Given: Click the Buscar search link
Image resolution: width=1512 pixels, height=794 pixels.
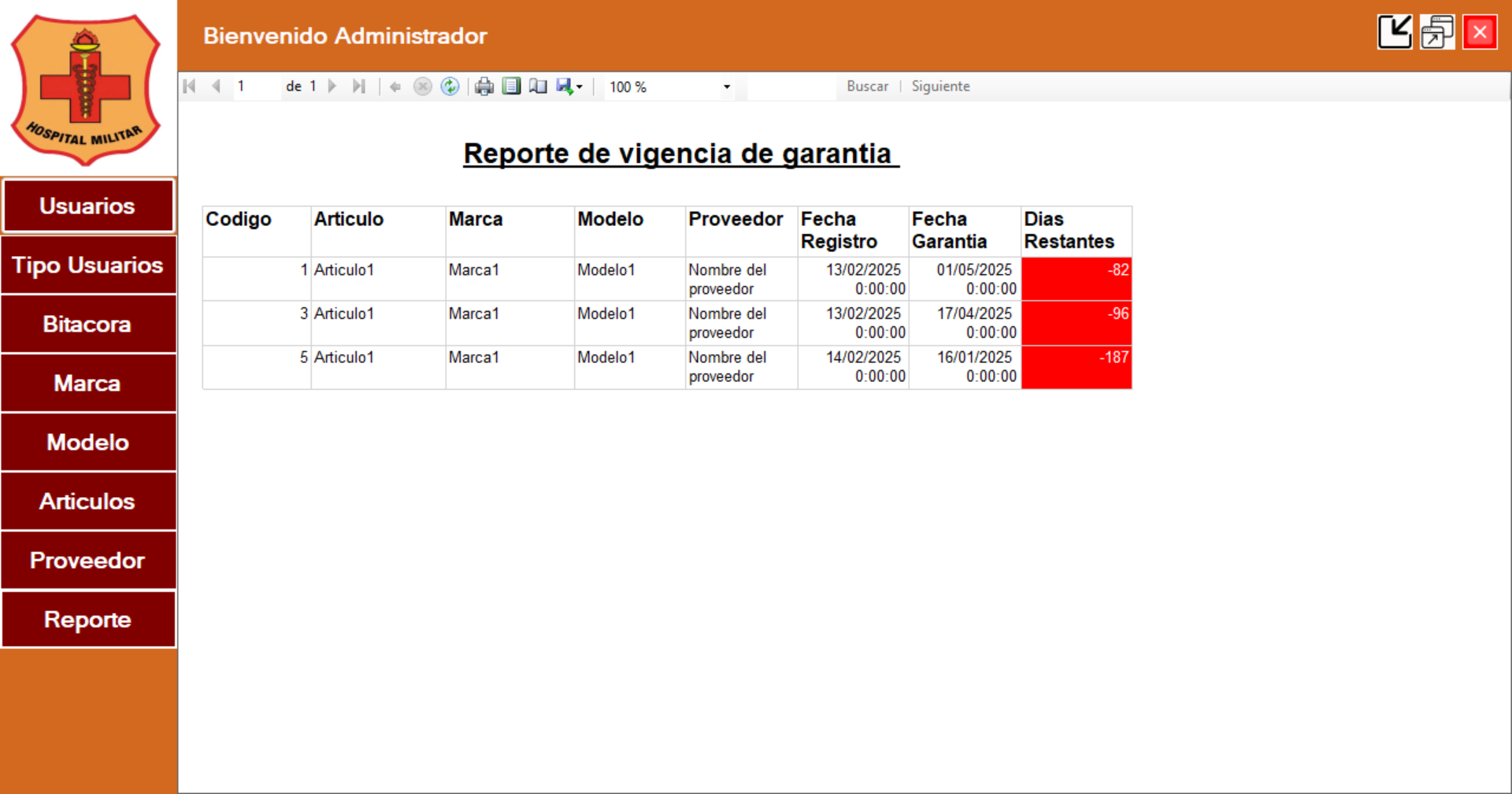Looking at the screenshot, I should tap(867, 86).
